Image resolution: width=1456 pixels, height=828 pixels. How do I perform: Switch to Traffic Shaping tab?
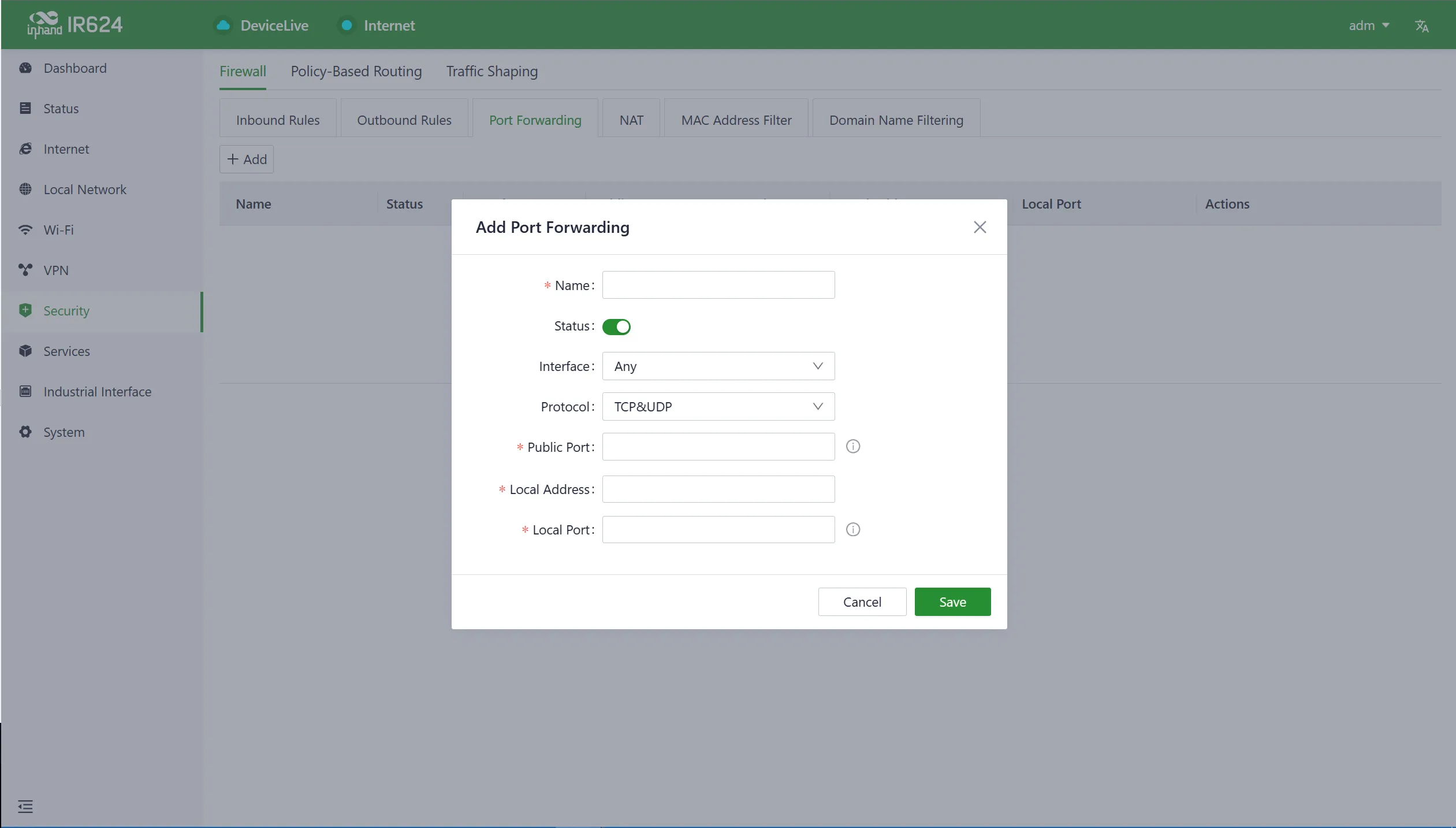(492, 72)
